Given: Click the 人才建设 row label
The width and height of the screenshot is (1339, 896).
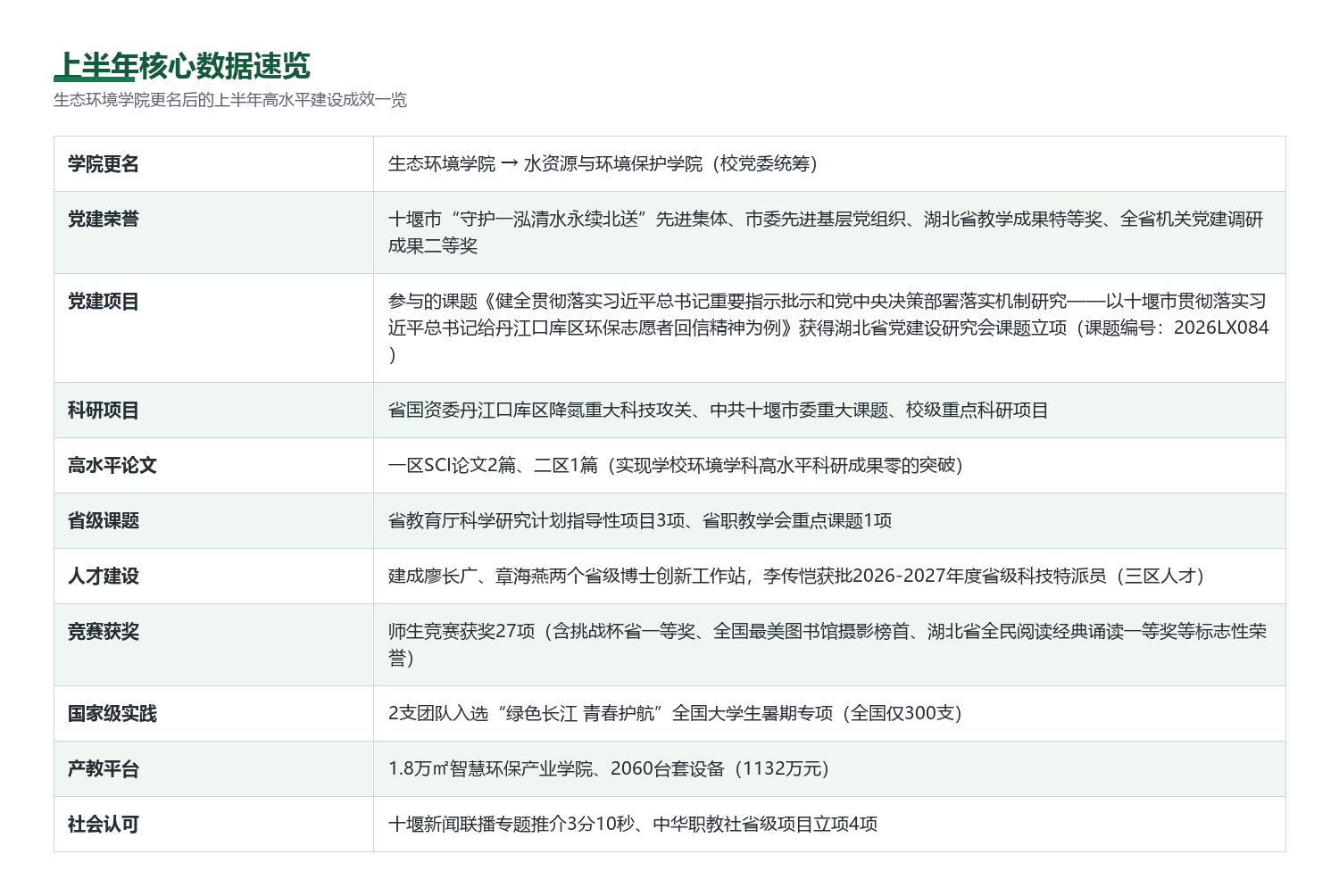Looking at the screenshot, I should (104, 577).
